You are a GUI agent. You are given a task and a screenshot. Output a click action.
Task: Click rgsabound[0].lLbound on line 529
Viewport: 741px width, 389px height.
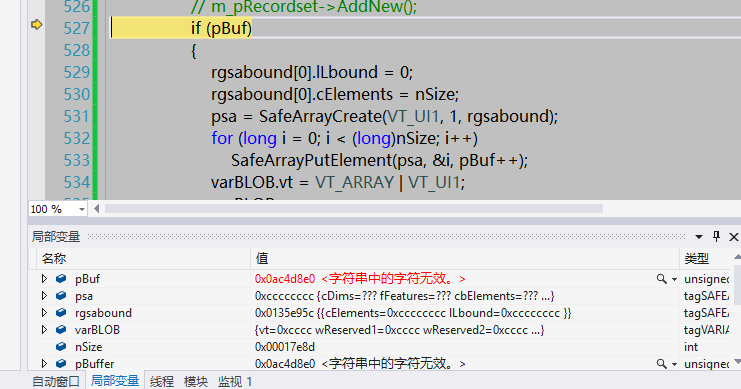[294, 72]
